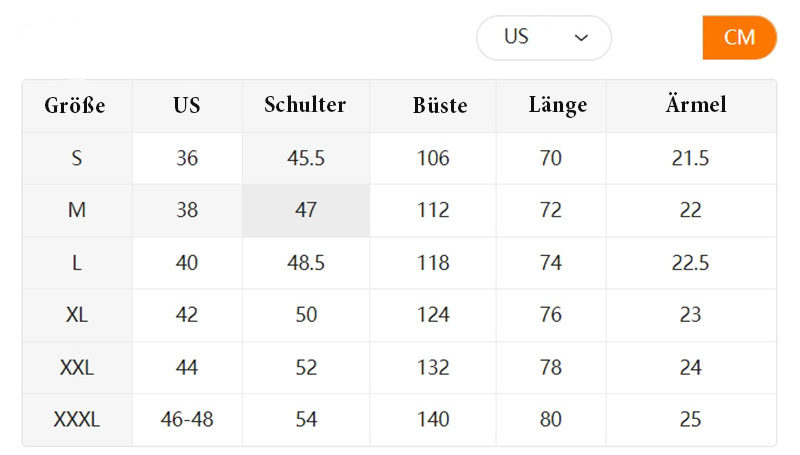Image resolution: width=800 pixels, height=455 pixels.
Task: Click the highlighted 47 Schulter cell
Action: 306,210
